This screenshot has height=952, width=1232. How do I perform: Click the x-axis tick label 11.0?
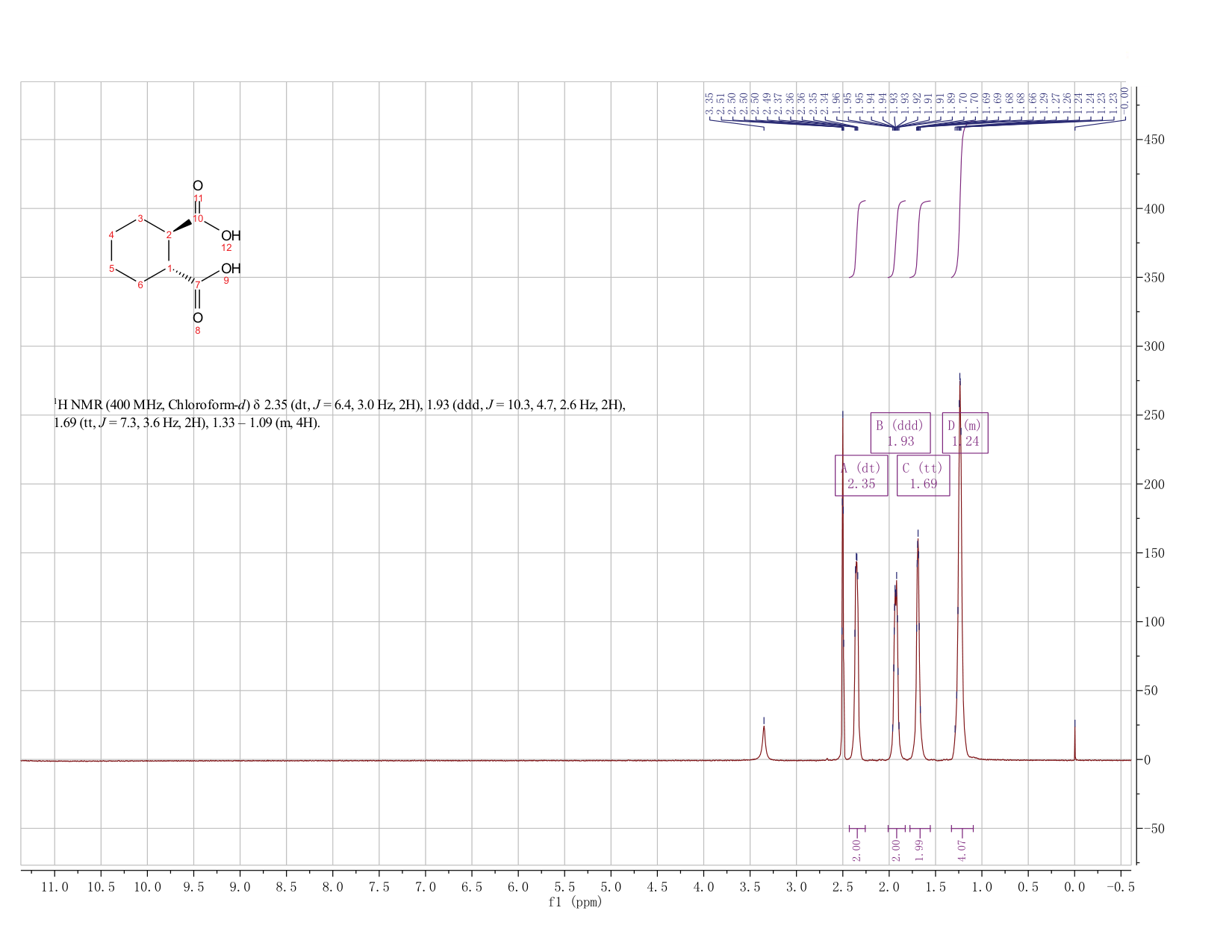coord(55,886)
